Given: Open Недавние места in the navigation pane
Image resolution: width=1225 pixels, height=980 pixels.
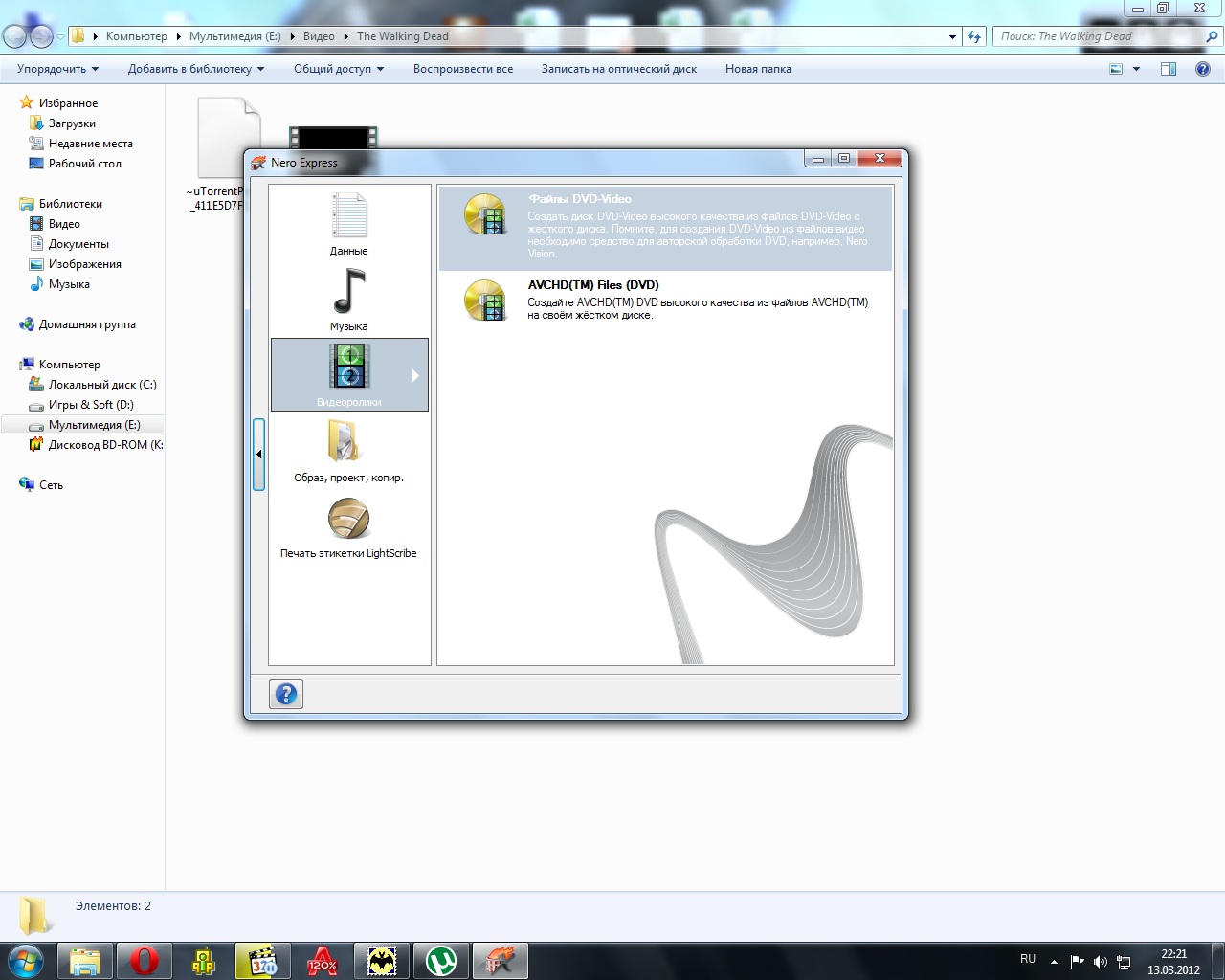Looking at the screenshot, I should pyautogui.click(x=91, y=144).
